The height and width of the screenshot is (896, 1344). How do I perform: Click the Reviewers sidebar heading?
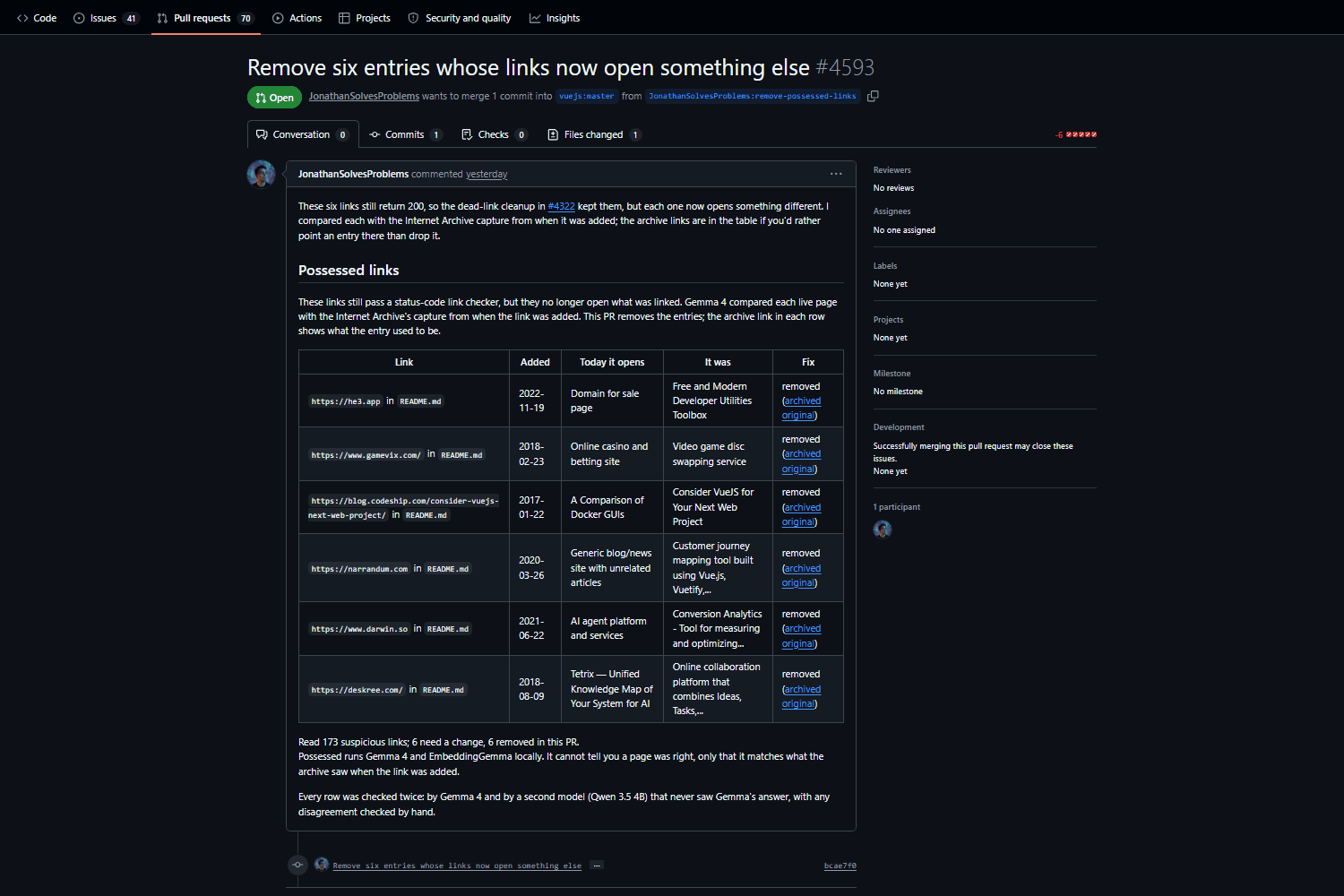click(892, 170)
